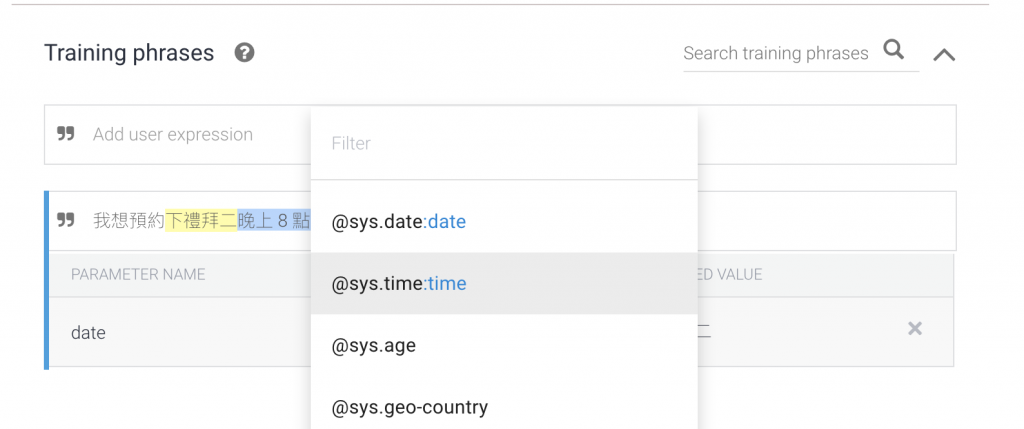Choose the @sys.time:time entity option
Viewport: 1024px width, 429px height.
(x=399, y=283)
